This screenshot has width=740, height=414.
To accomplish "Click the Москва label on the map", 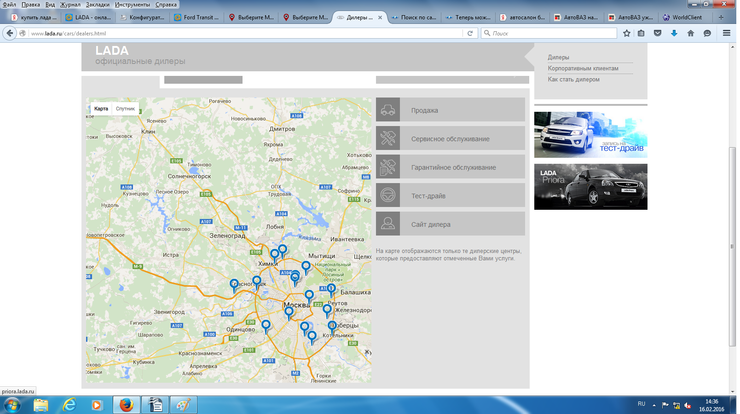I will tap(296, 305).
